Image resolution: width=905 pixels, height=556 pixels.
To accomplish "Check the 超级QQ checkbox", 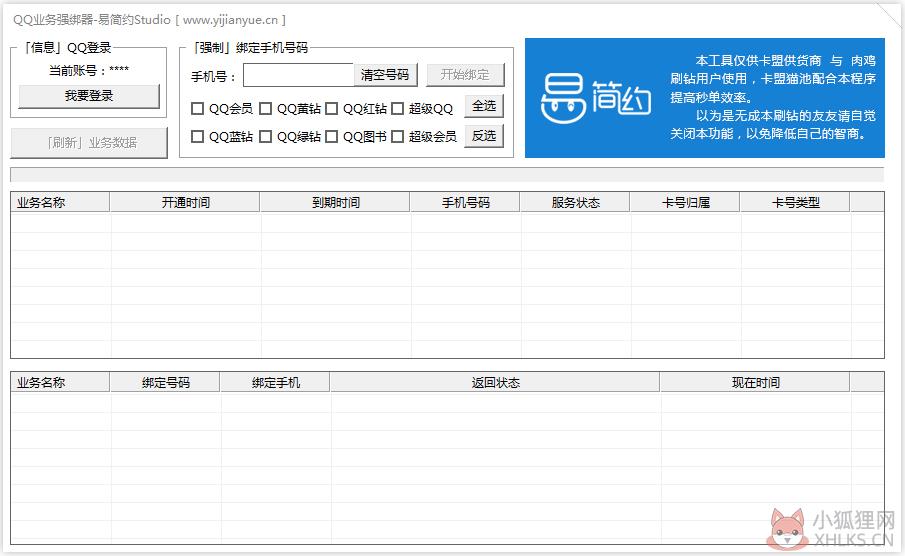I will coord(397,109).
